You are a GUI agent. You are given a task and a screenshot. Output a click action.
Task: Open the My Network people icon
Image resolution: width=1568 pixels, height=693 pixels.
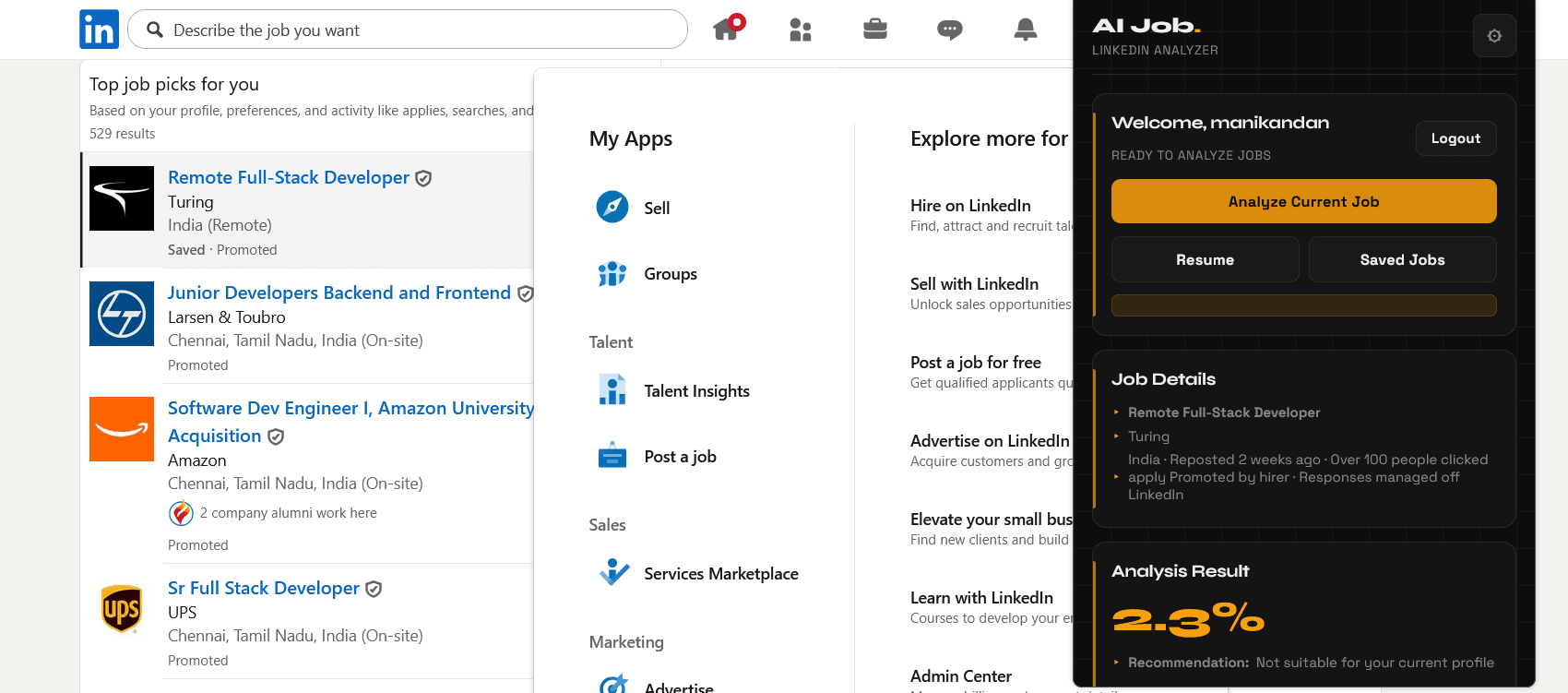(x=801, y=30)
